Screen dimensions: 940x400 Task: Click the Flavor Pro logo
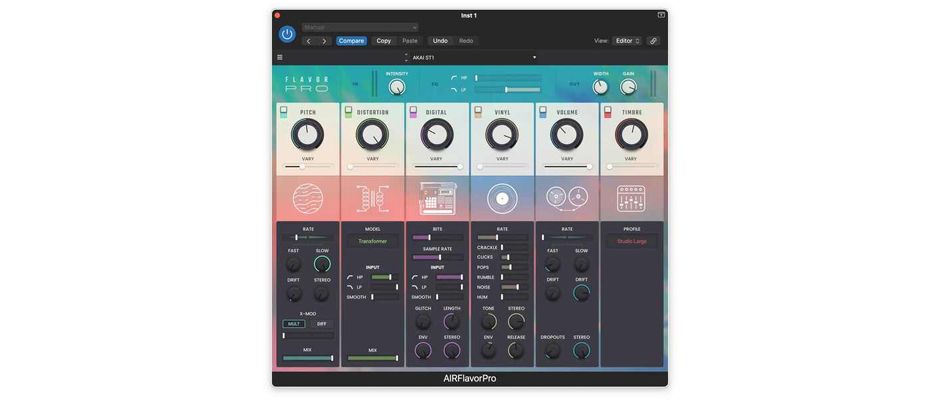pos(307,84)
